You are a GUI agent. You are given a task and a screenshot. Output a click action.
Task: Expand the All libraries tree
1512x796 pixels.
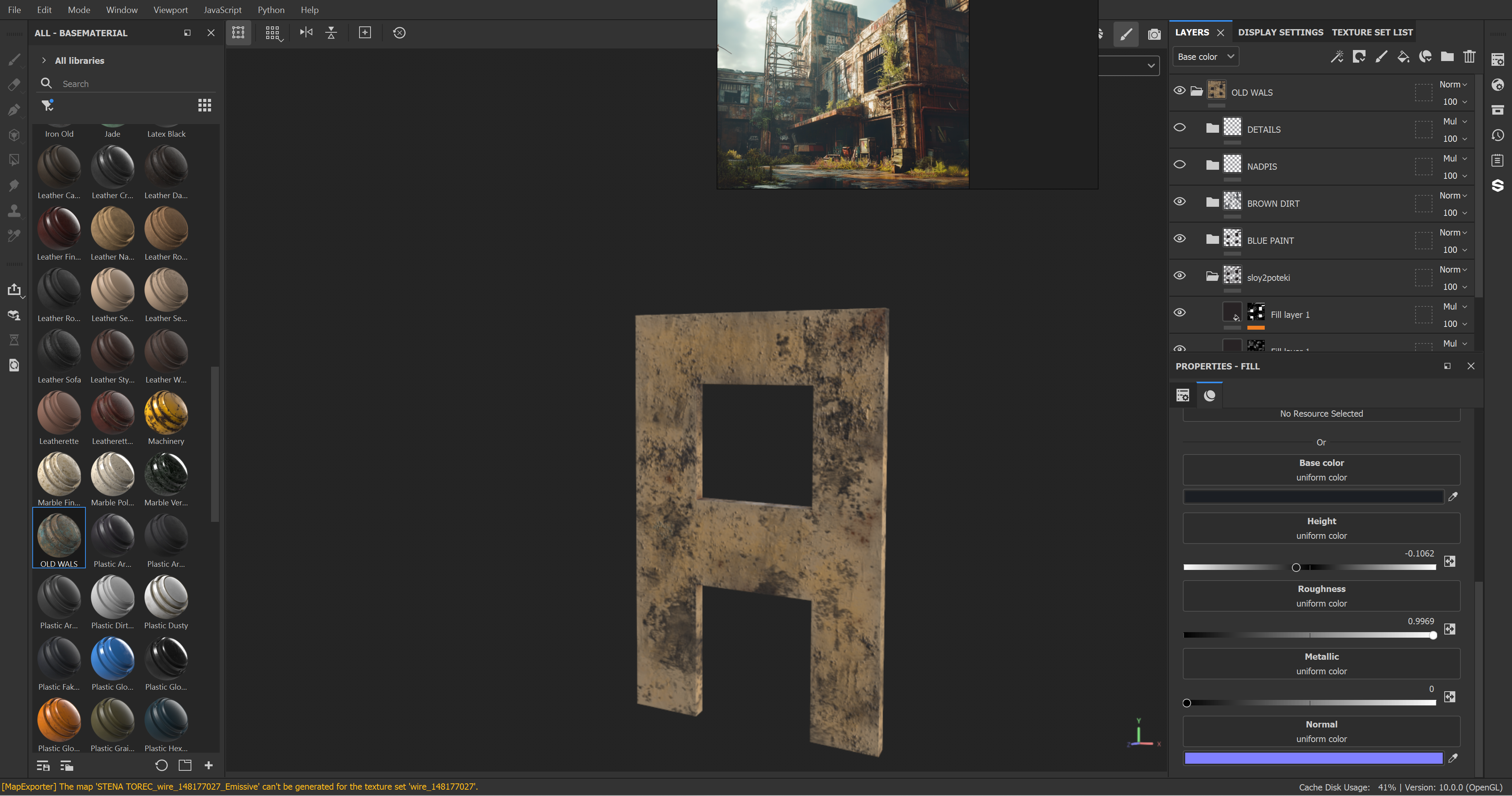pos(44,61)
